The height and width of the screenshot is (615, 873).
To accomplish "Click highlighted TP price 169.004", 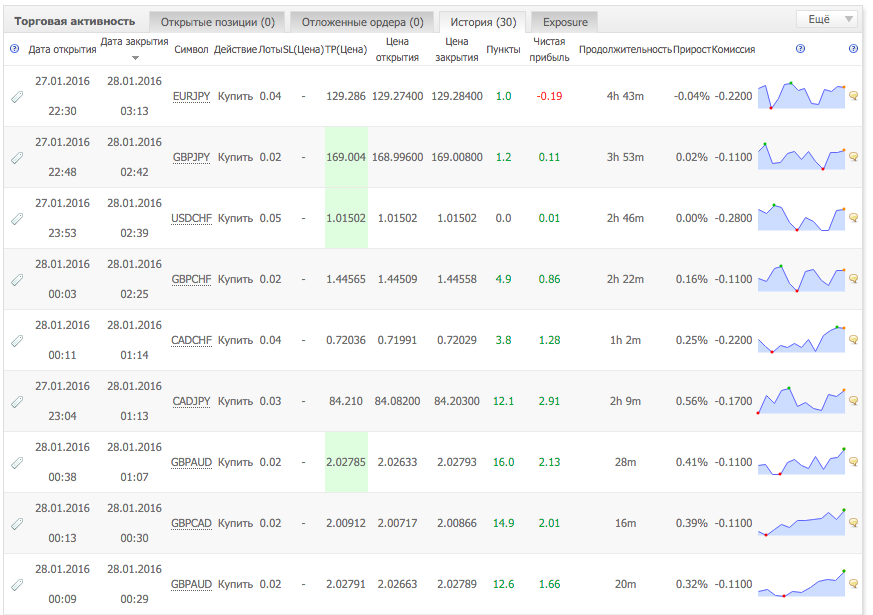I will click(x=346, y=157).
